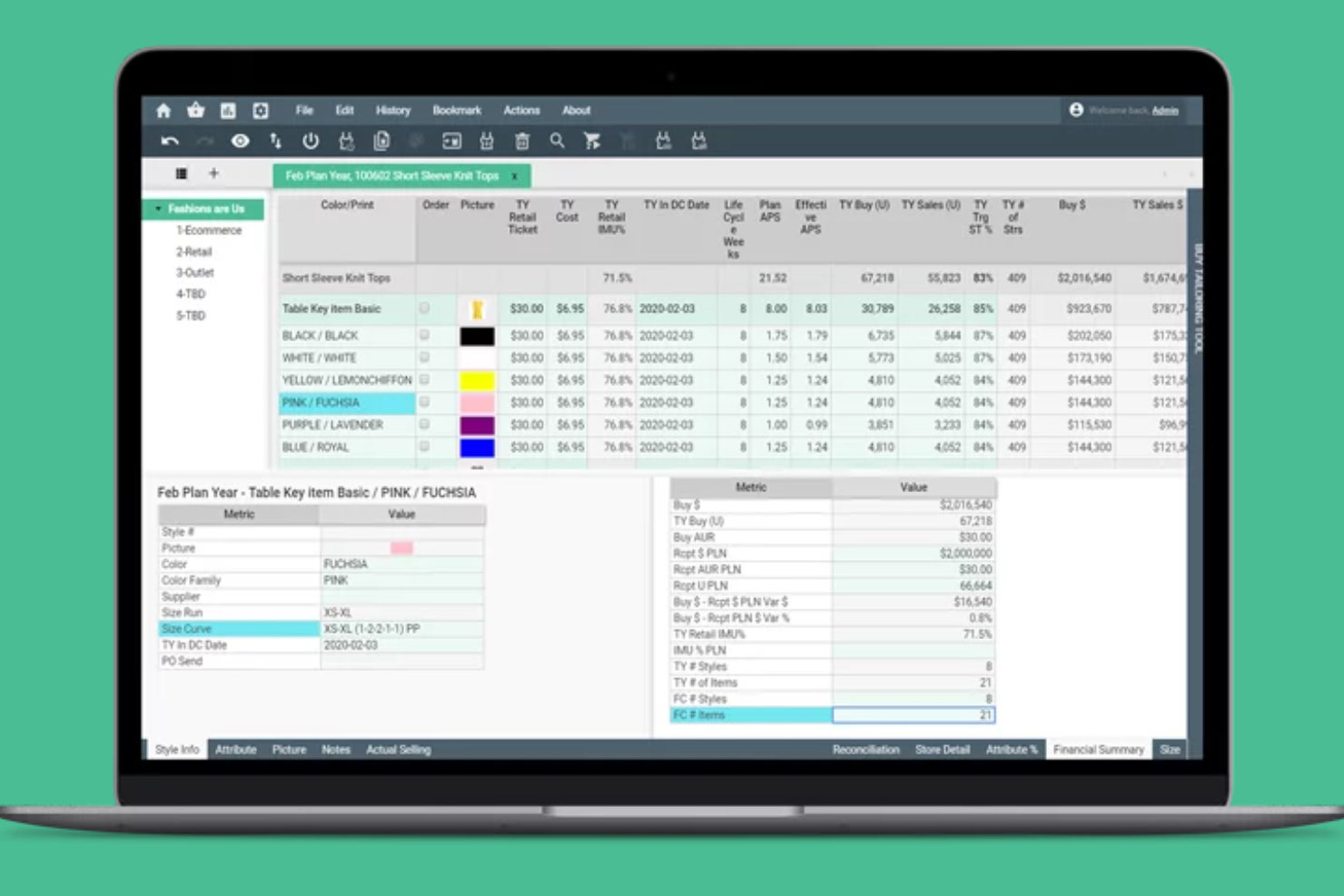Click the copy document icon
Screen dimensions: 1344x896
pyautogui.click(x=381, y=141)
